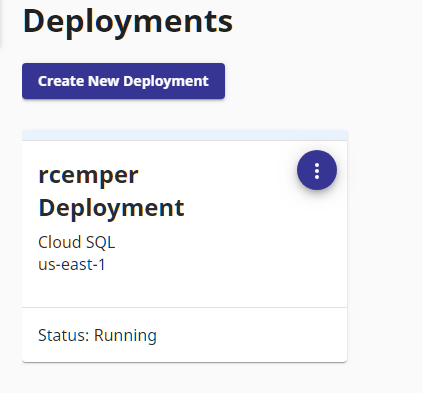
Task: Click empty space below us-east-1 in card
Action: pos(185,289)
